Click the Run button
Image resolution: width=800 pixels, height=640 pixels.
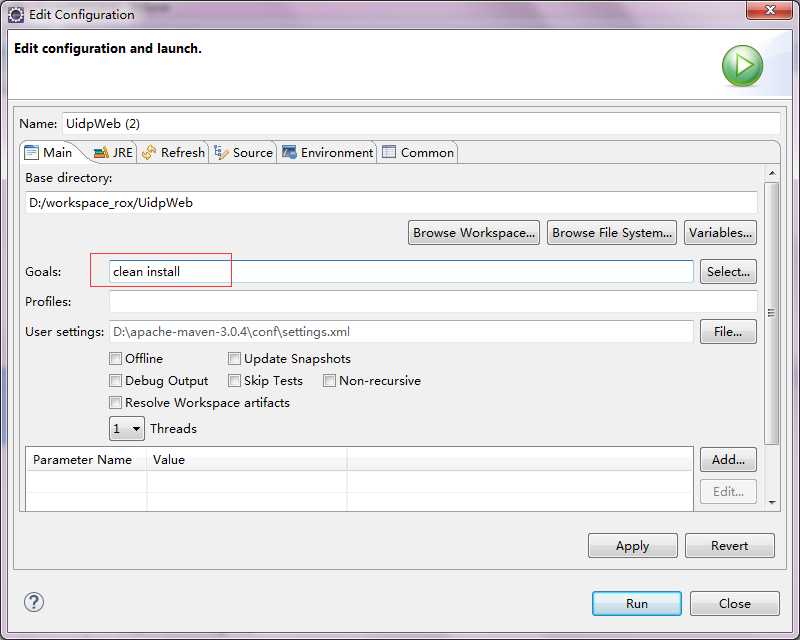[637, 604]
